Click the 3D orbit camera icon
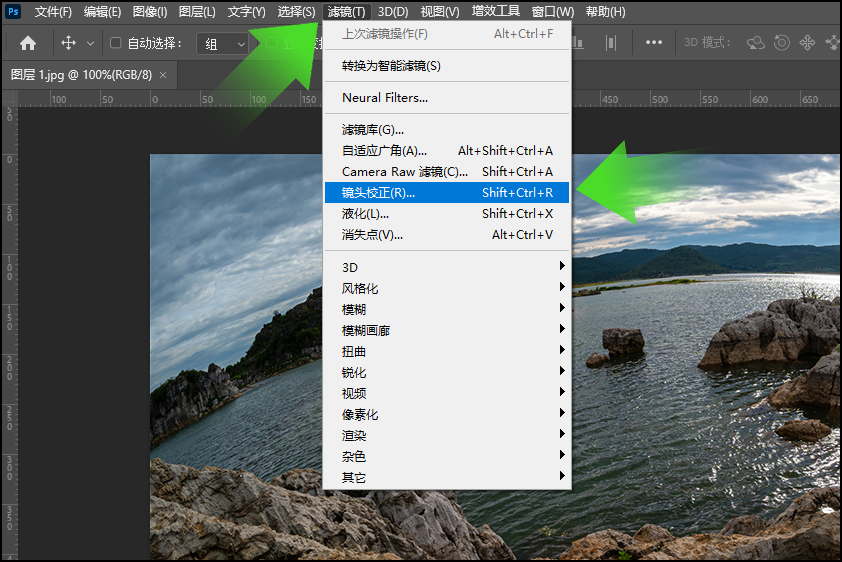 (x=757, y=43)
